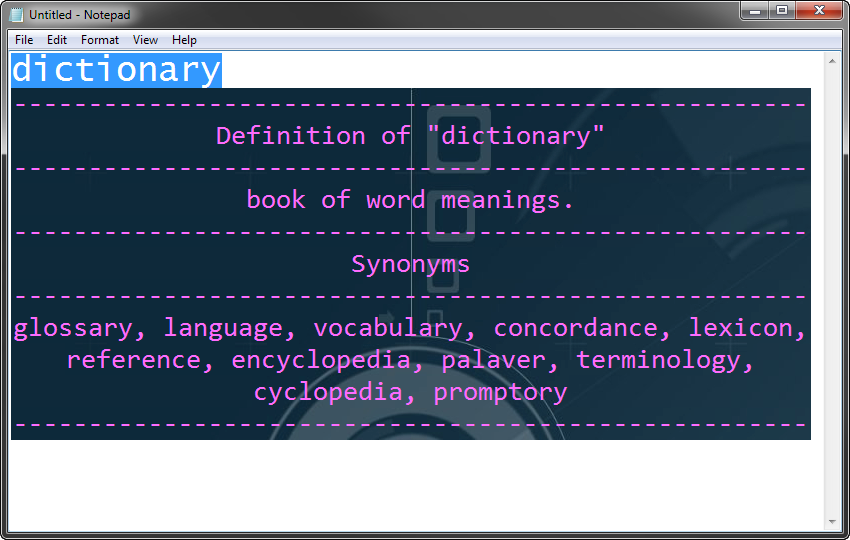This screenshot has height=540, width=850.
Task: Click the scrollbar down arrow
Action: click(x=832, y=522)
